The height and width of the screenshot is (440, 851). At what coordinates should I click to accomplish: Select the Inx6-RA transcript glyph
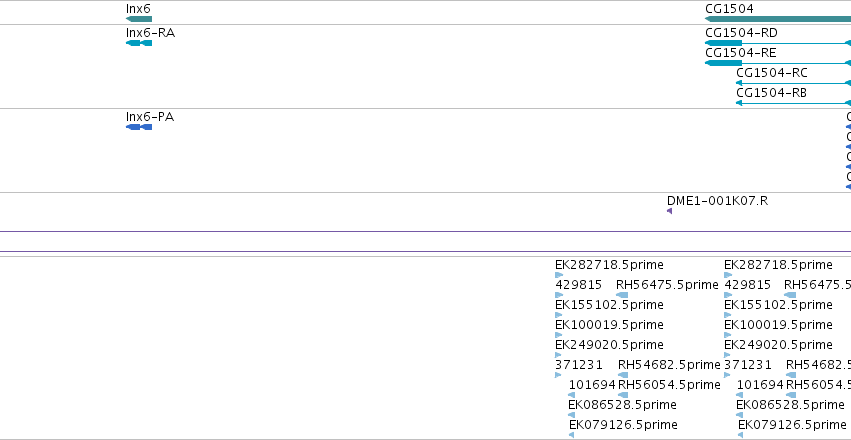pos(139,43)
